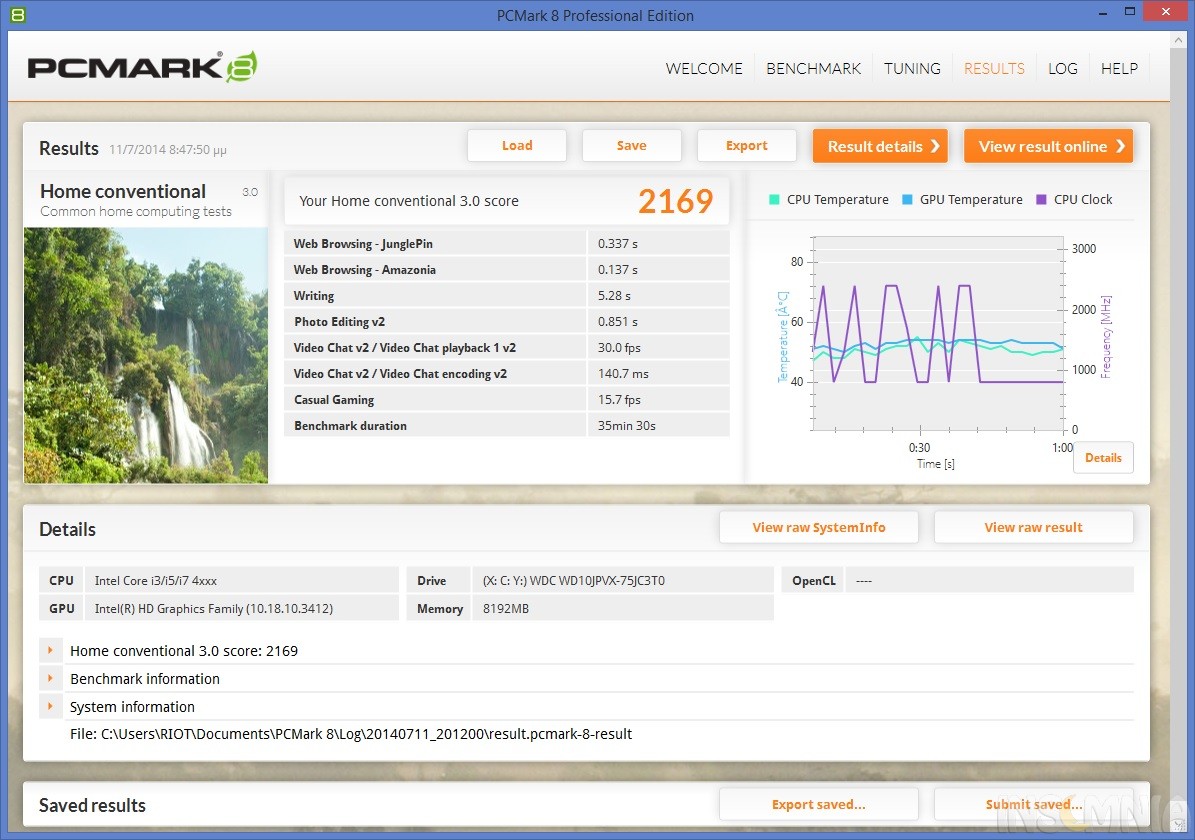Go to the LOG tab
Viewport: 1195px width, 840px height.
[x=1062, y=69]
